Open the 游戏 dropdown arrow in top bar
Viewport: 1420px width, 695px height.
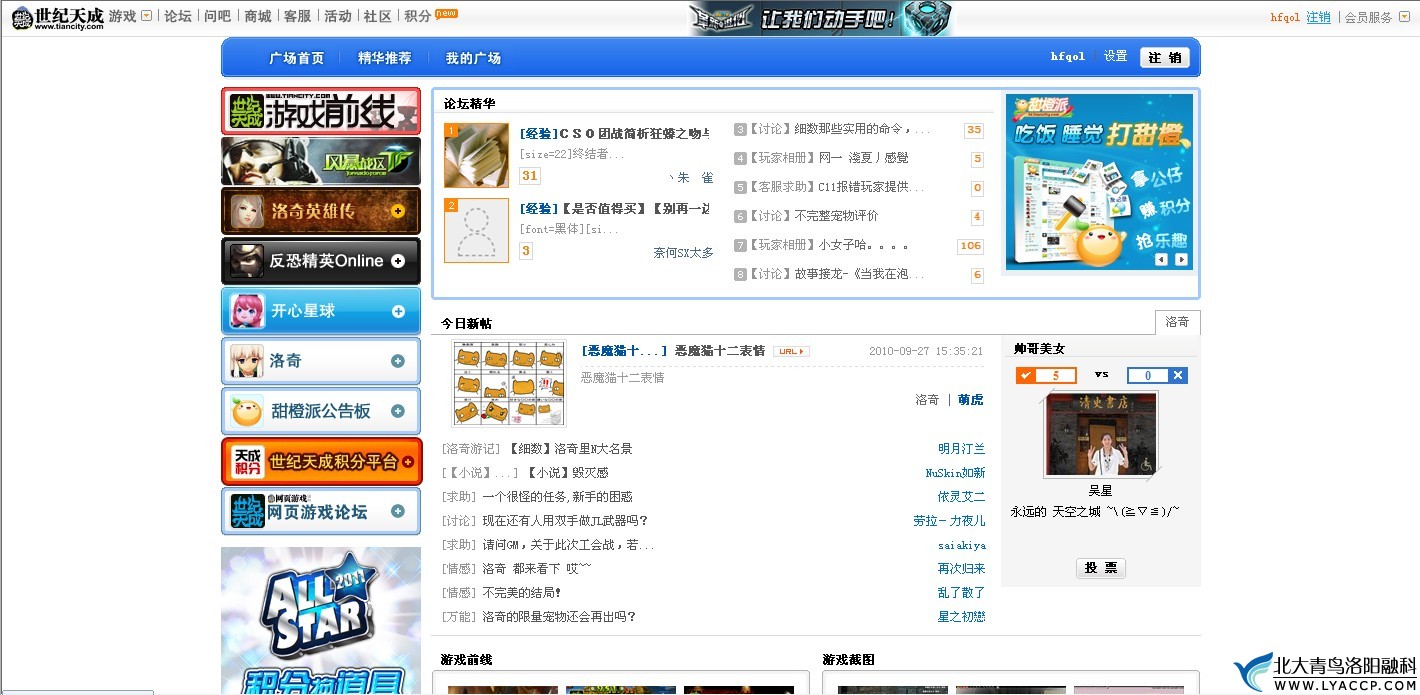coord(147,16)
